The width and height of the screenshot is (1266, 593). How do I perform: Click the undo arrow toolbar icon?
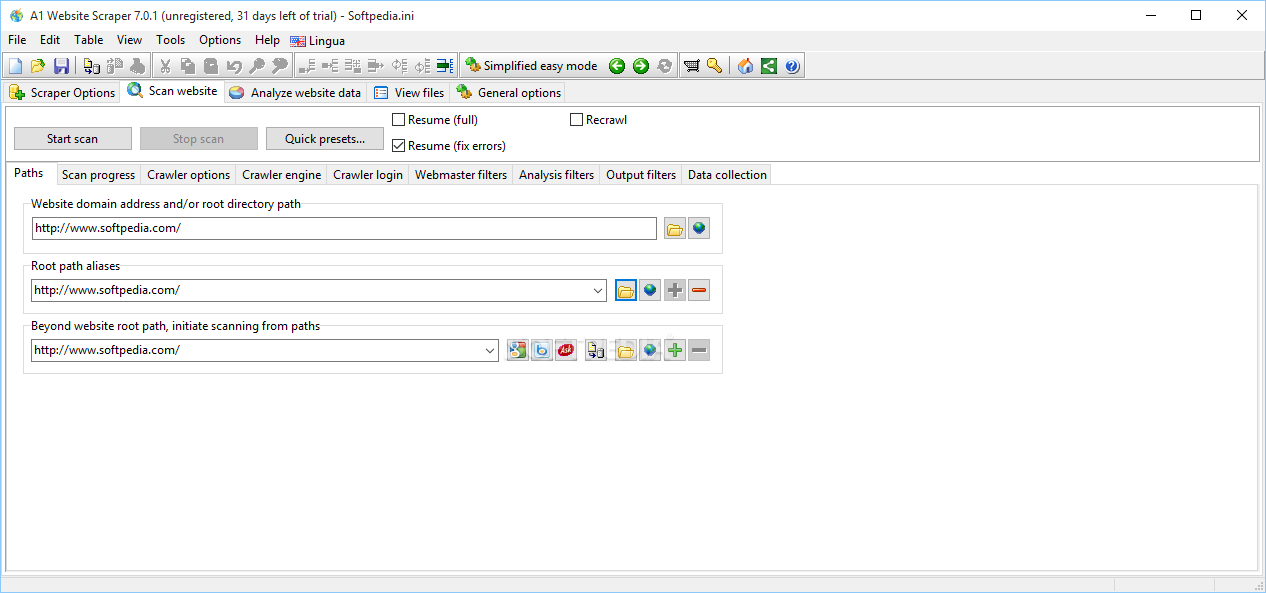coord(234,66)
